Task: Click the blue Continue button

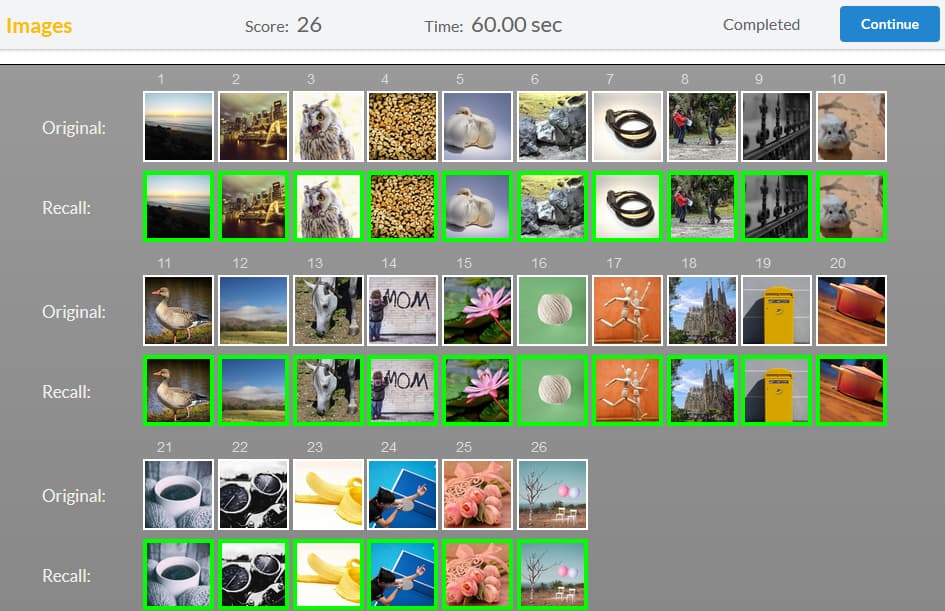Action: (x=889, y=24)
